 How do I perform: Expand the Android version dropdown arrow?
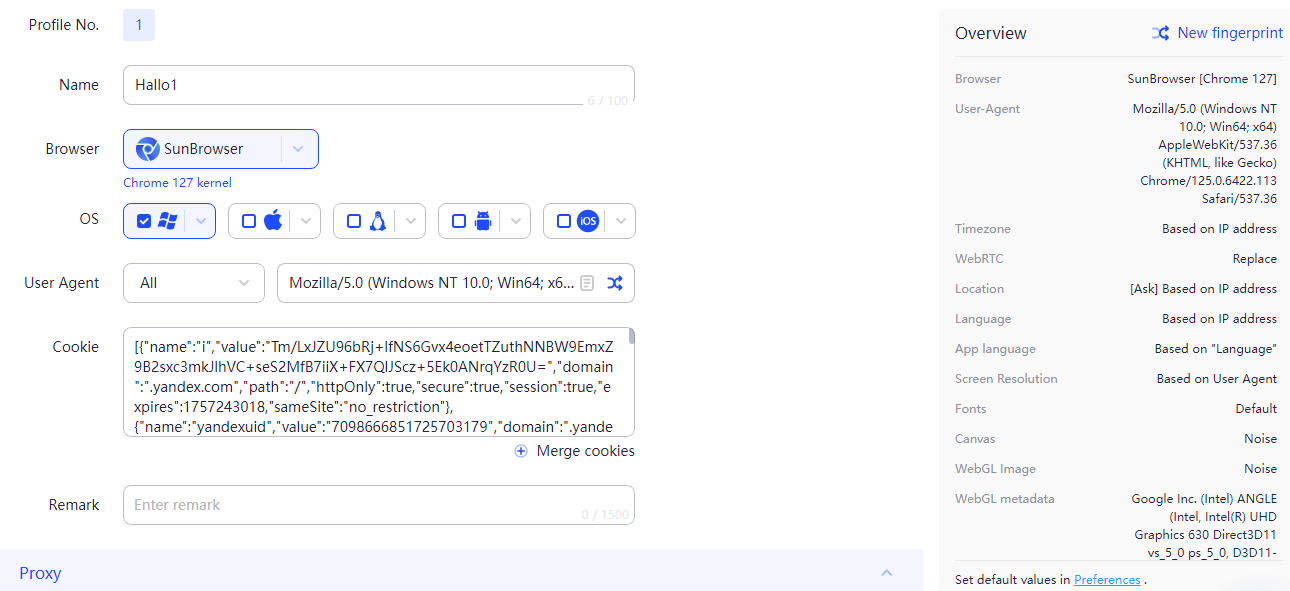pos(517,221)
